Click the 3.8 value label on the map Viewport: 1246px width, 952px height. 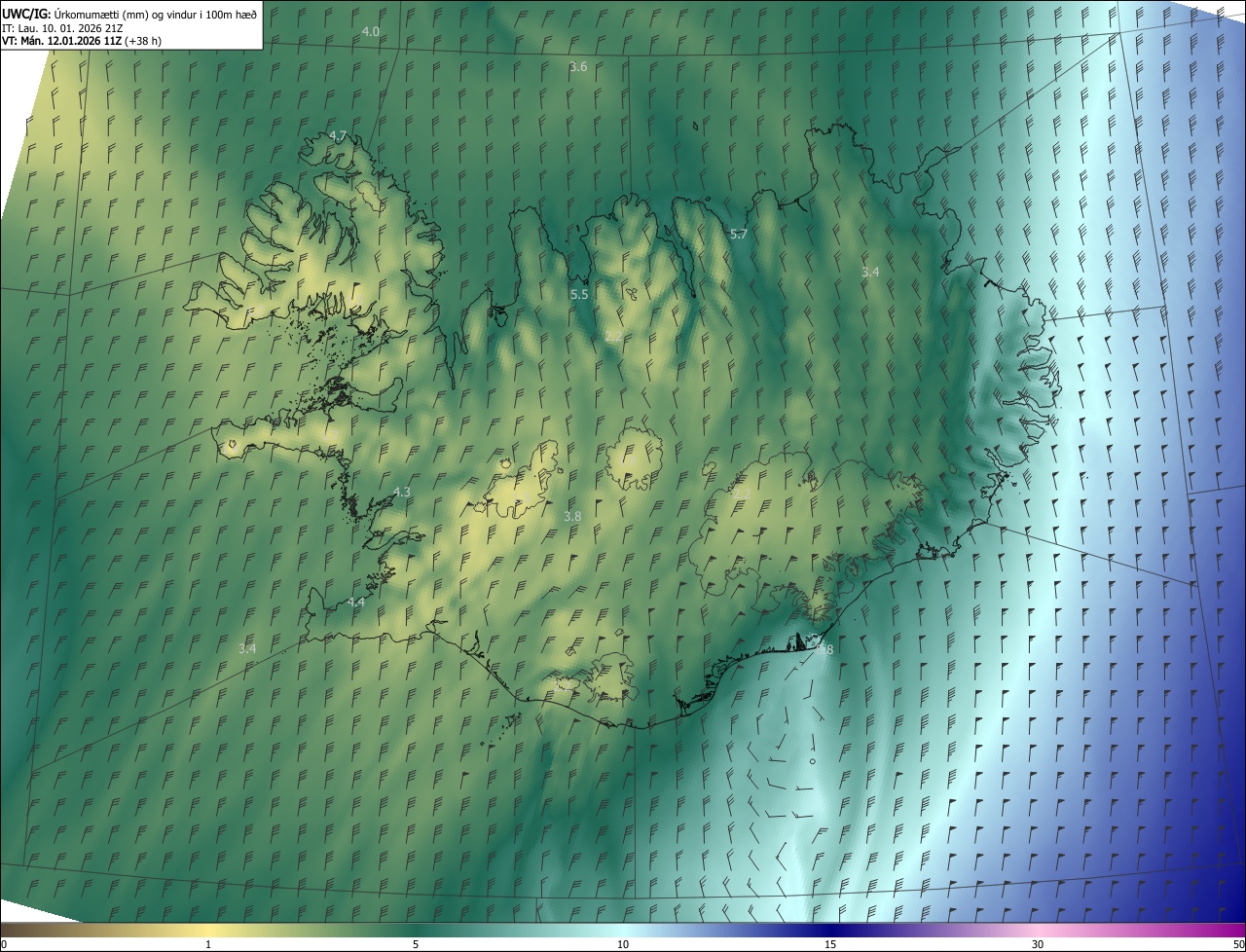pyautogui.click(x=572, y=516)
